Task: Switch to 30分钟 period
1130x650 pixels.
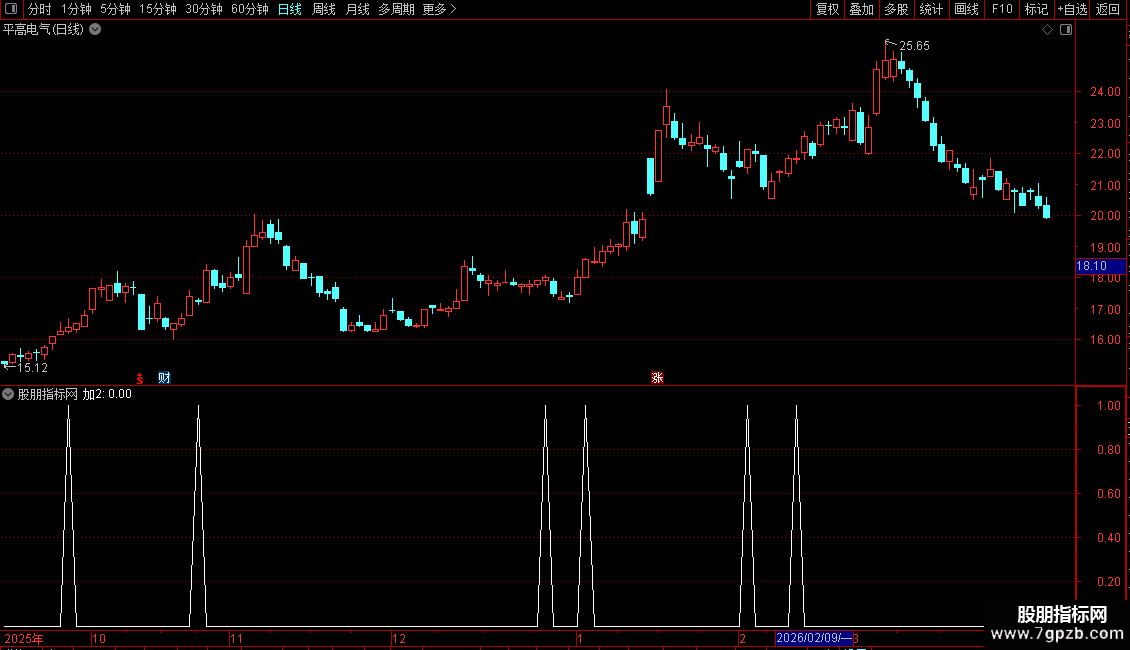Action: coord(204,9)
